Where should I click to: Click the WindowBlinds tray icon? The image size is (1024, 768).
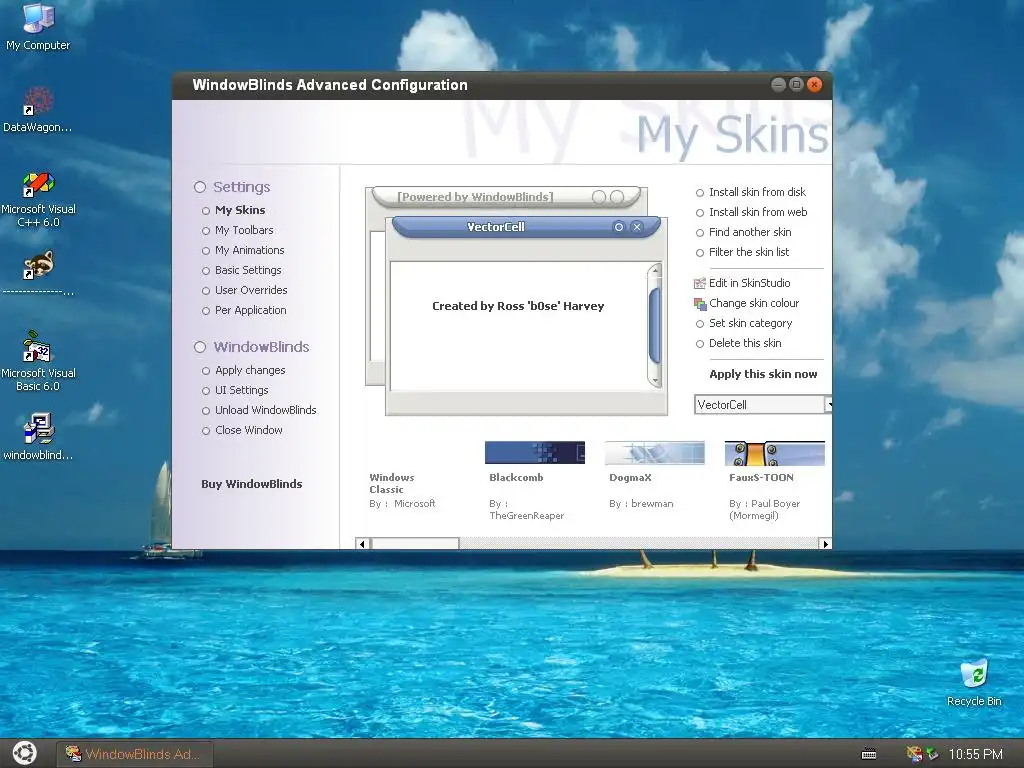tap(914, 754)
